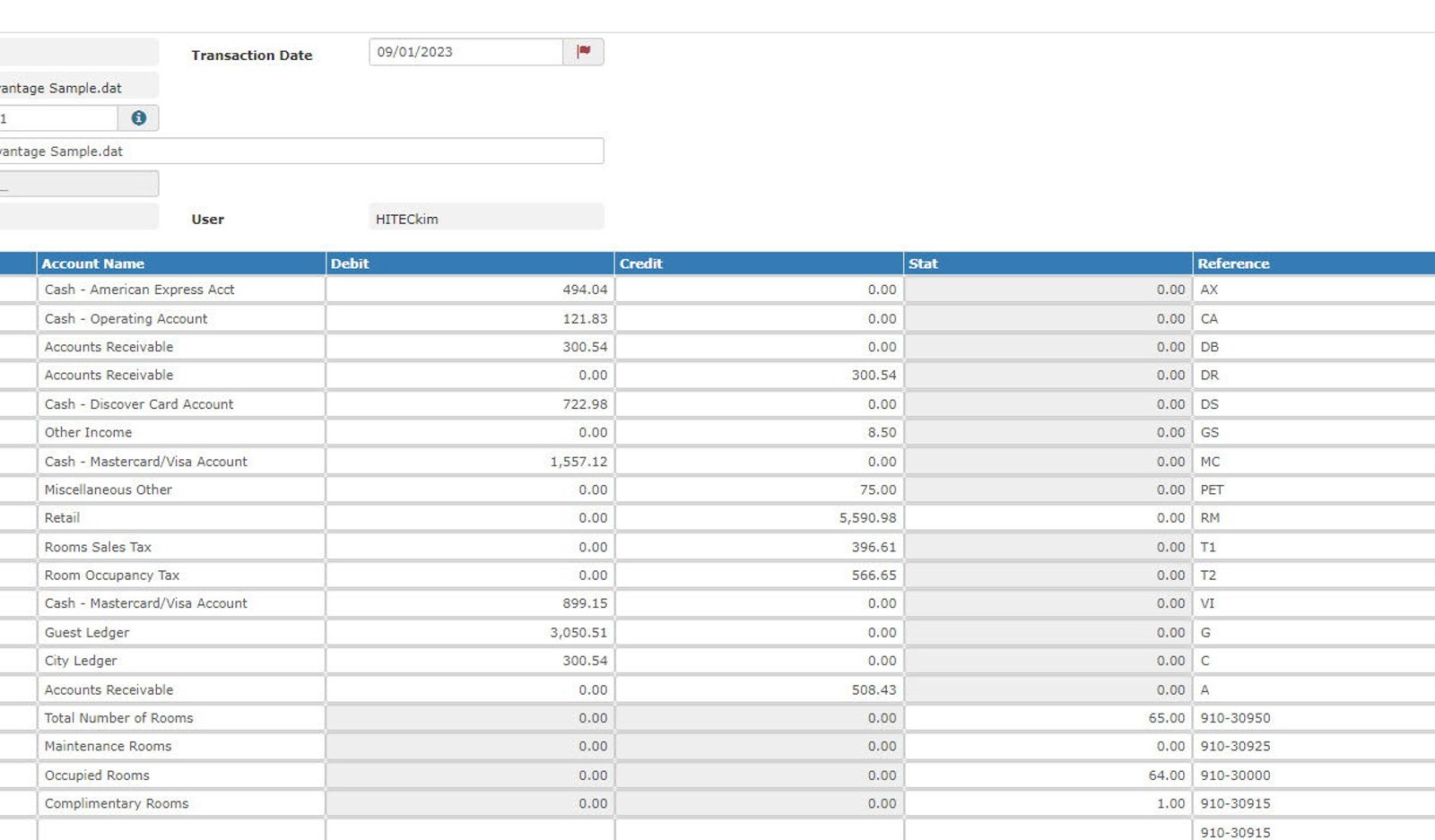Click reference cell 910-30000
This screenshot has height=840, width=1435.
pos(1314,775)
